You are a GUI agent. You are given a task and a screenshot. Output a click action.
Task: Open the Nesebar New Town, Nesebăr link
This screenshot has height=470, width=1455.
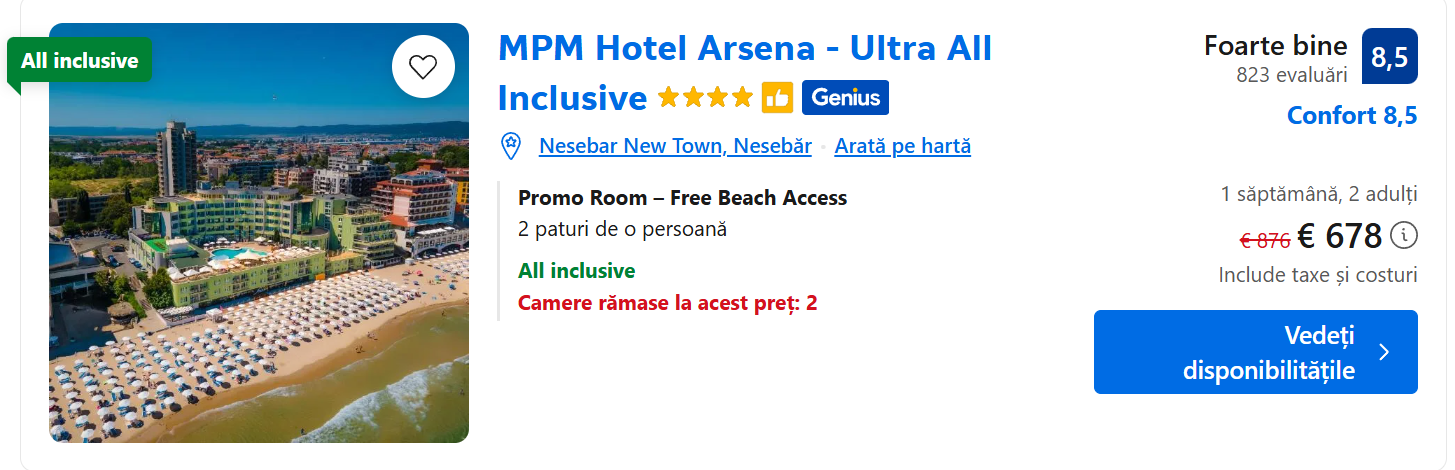675,146
